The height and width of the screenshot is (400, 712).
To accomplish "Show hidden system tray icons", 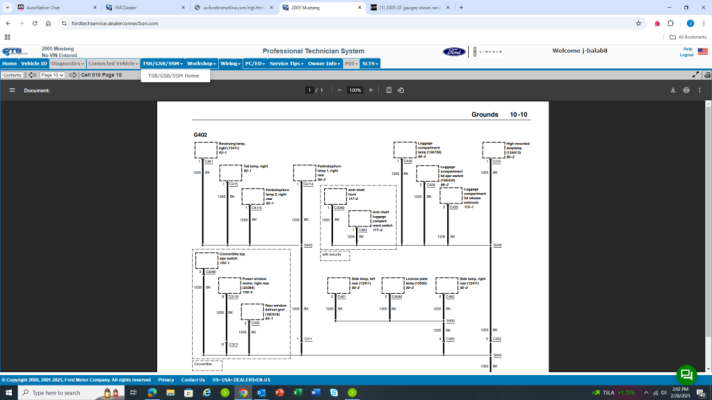I will click(646, 393).
